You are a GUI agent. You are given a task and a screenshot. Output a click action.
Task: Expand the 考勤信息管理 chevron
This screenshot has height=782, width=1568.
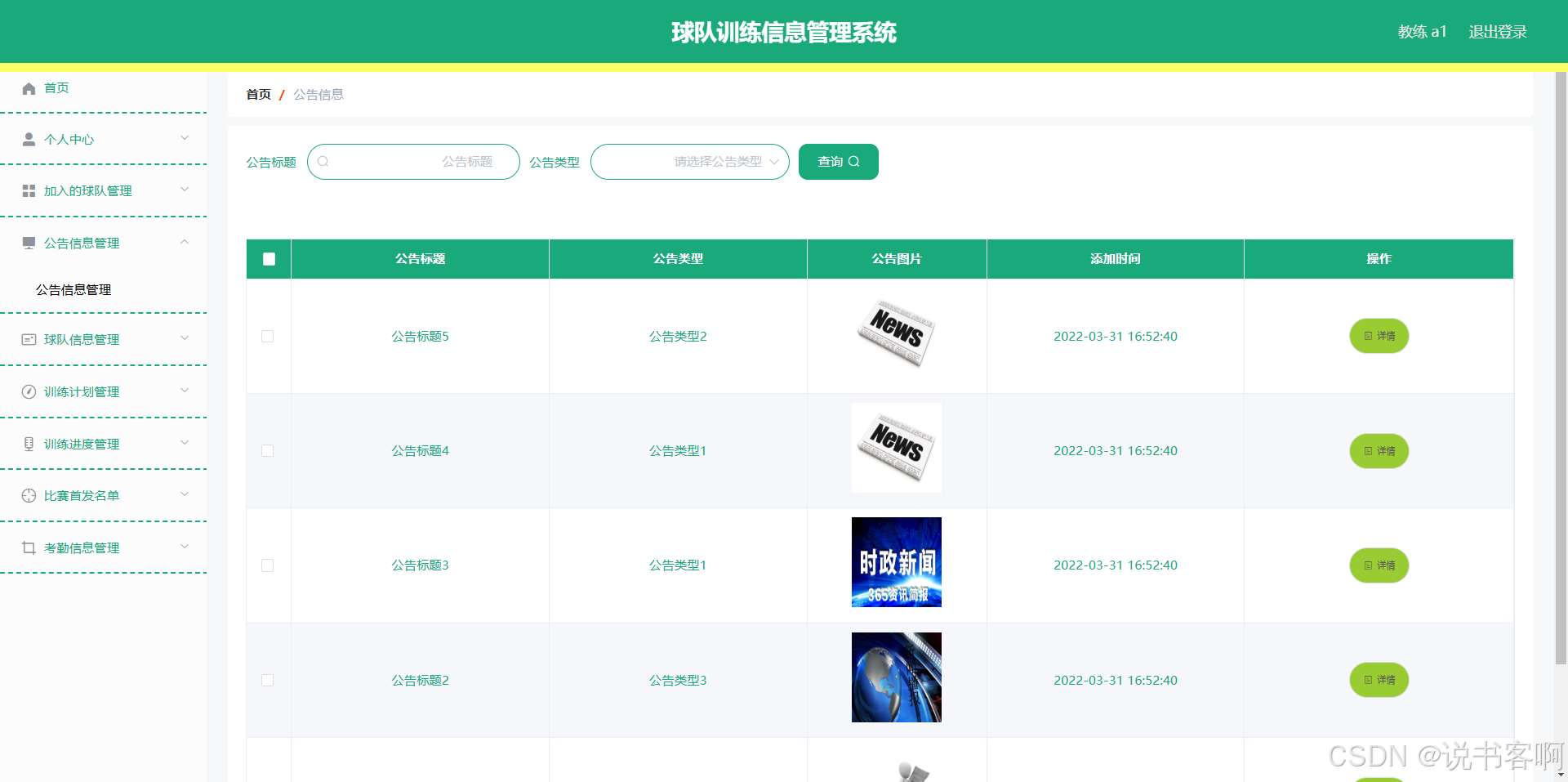(x=185, y=546)
